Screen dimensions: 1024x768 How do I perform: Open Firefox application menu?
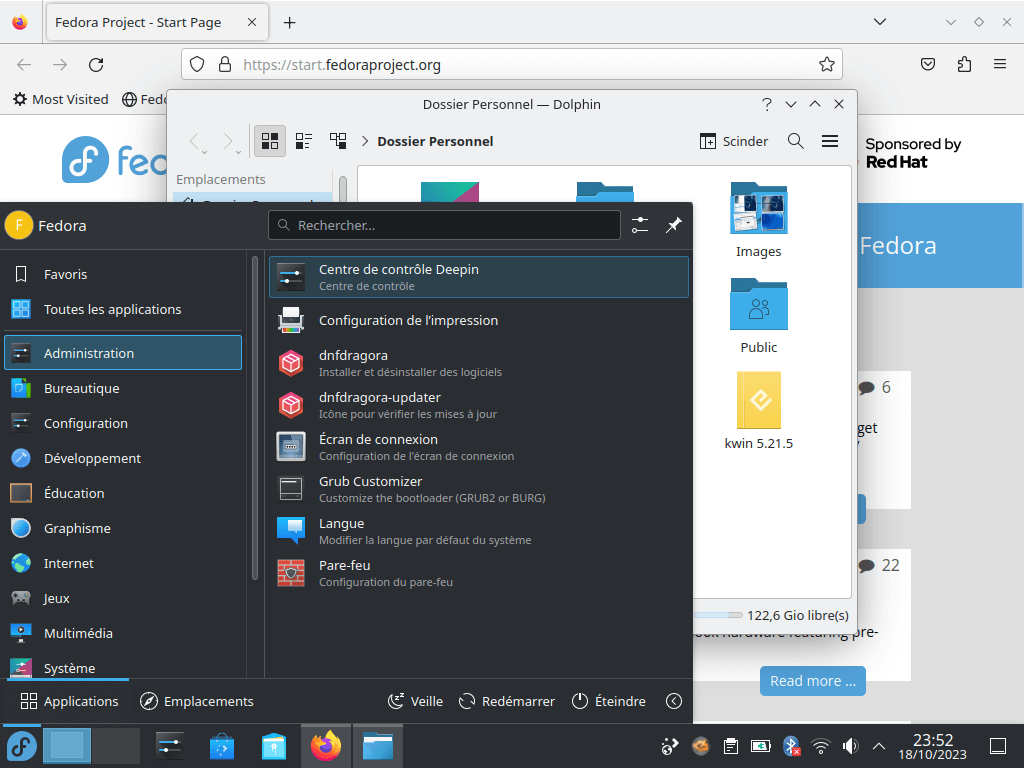pos(1000,64)
